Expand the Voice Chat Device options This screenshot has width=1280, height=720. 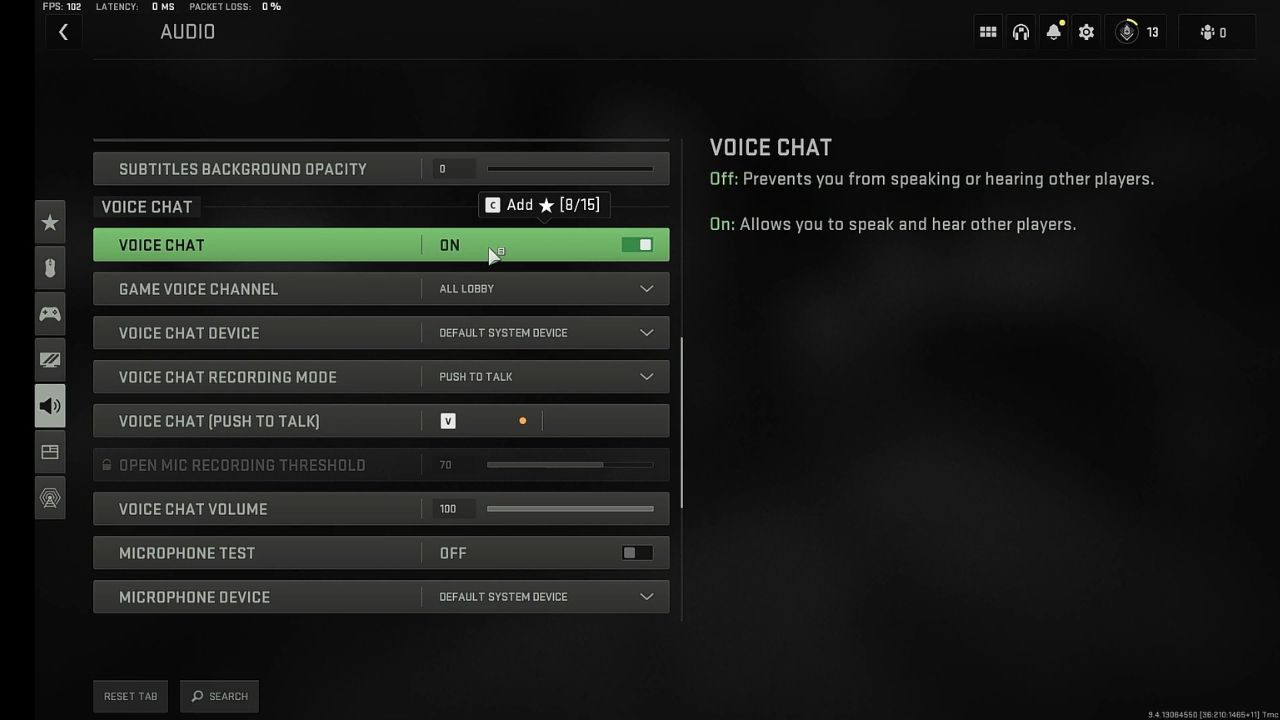pos(545,332)
